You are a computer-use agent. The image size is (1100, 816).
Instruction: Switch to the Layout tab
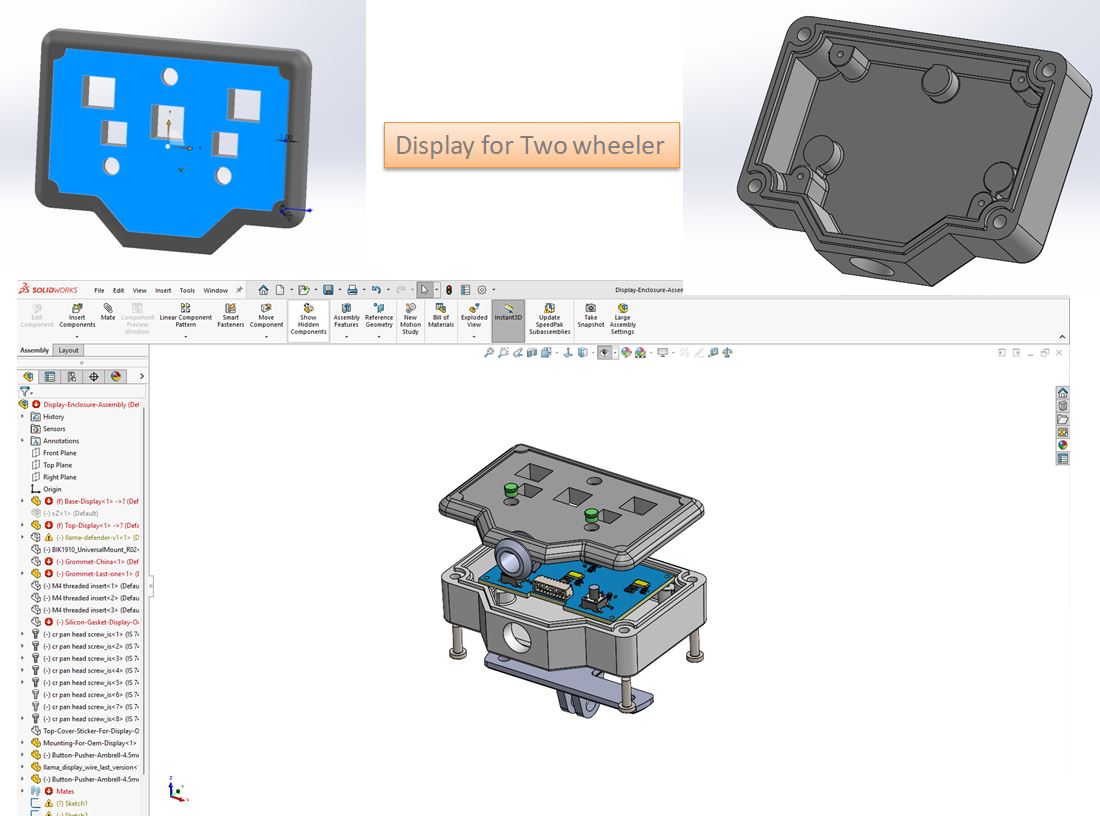[x=68, y=351]
